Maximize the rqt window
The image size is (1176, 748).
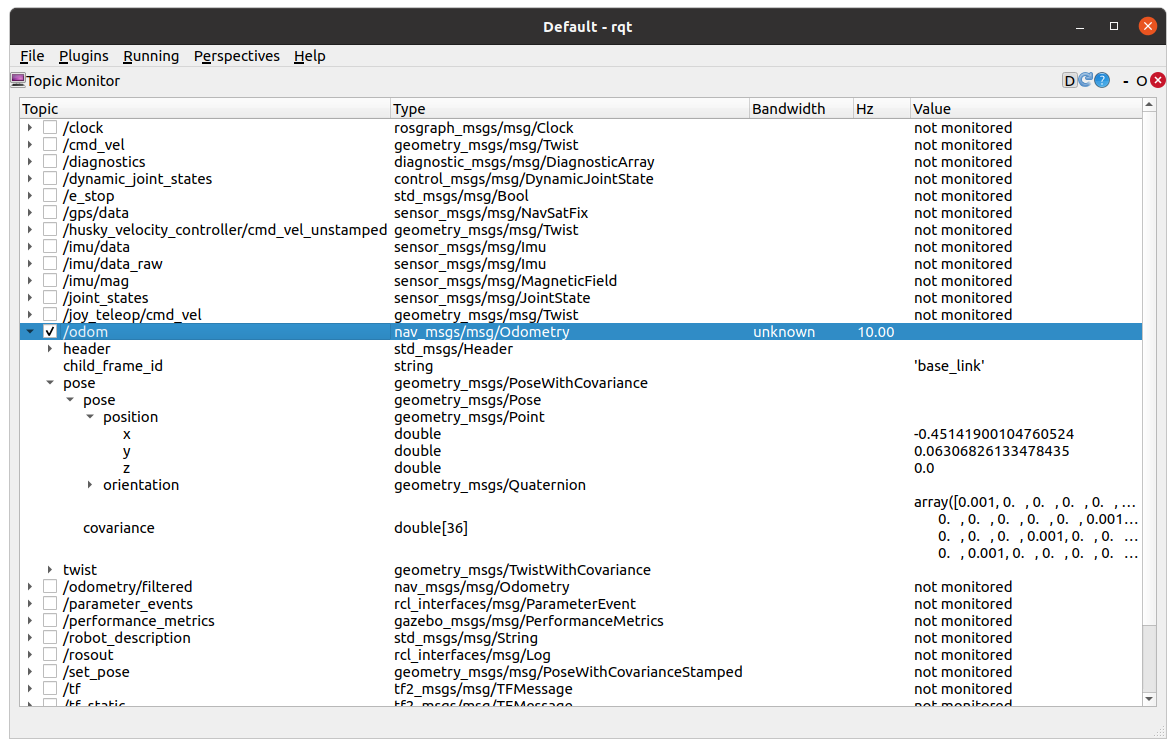point(1114,26)
